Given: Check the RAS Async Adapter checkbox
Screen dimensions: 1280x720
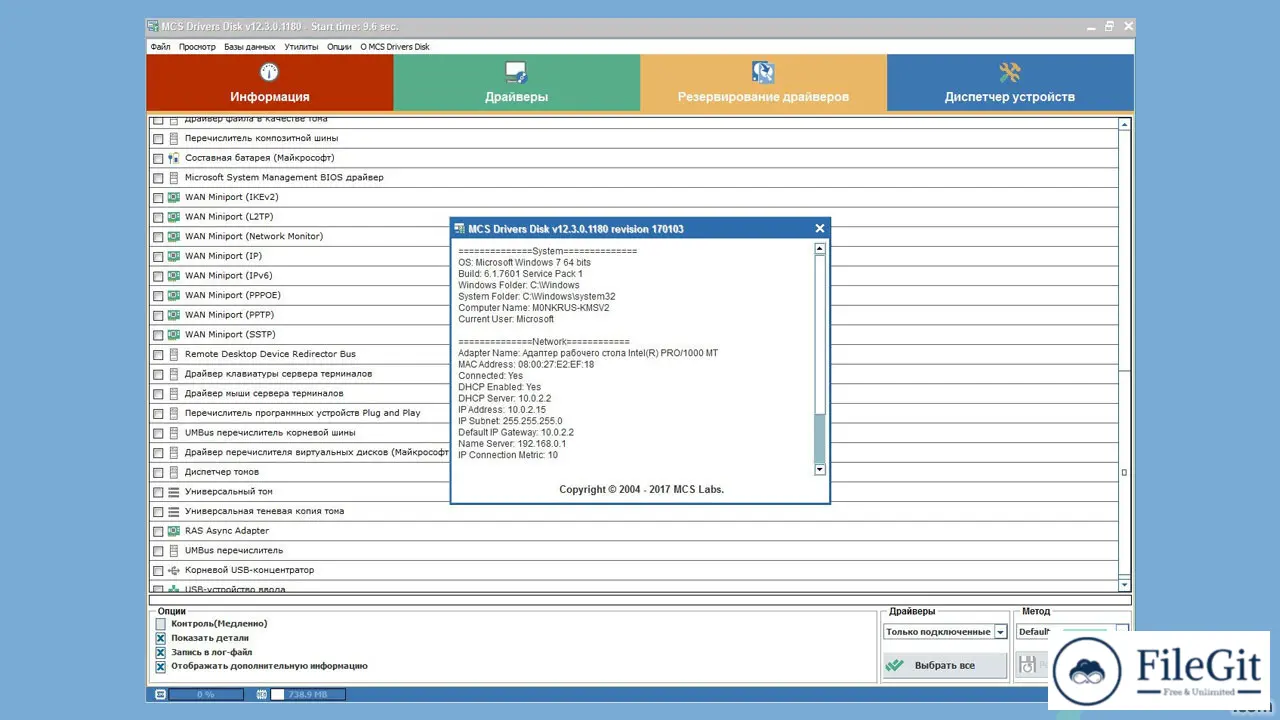Looking at the screenshot, I should pyautogui.click(x=158, y=531).
